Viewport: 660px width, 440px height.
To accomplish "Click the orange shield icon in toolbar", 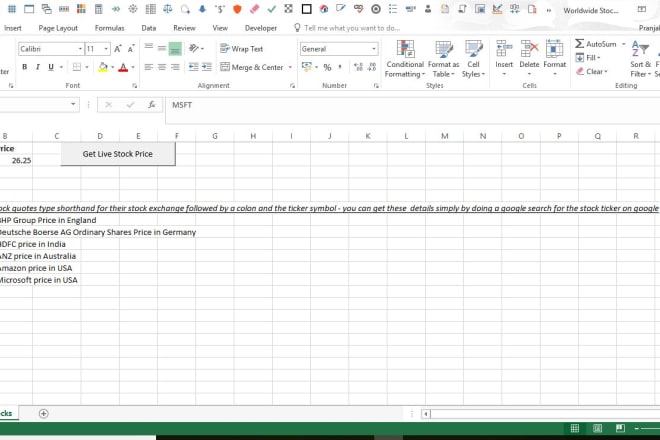I will pos(237,9).
